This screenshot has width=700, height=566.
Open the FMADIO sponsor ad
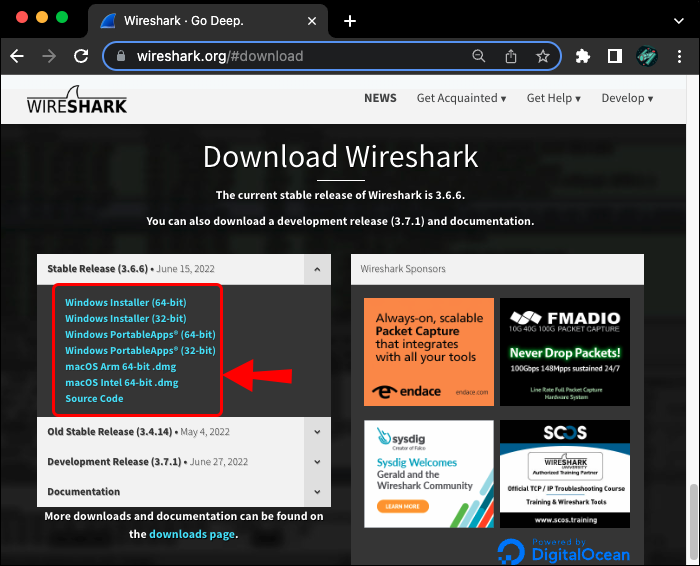coord(565,352)
